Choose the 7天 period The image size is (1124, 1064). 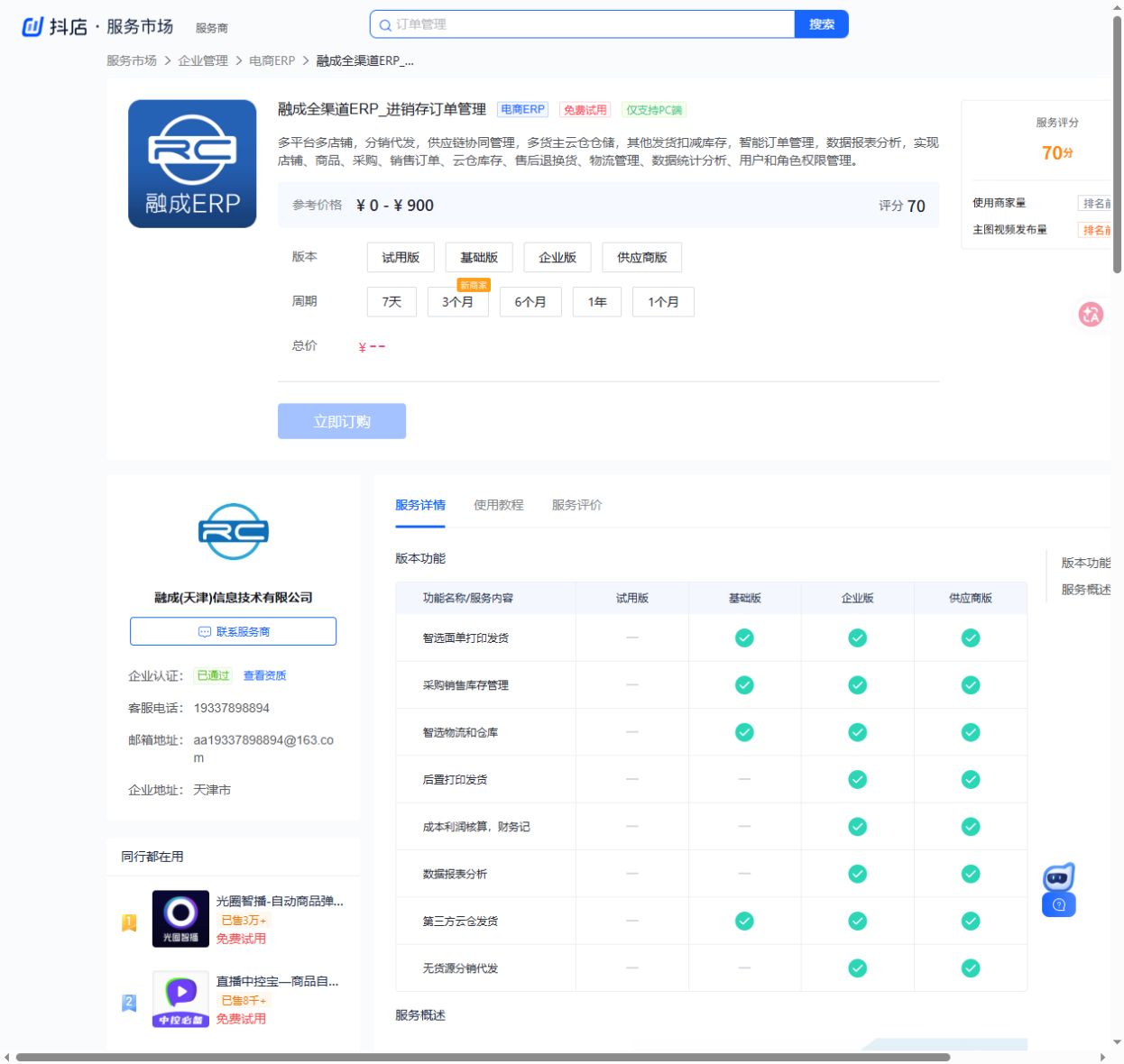click(392, 302)
